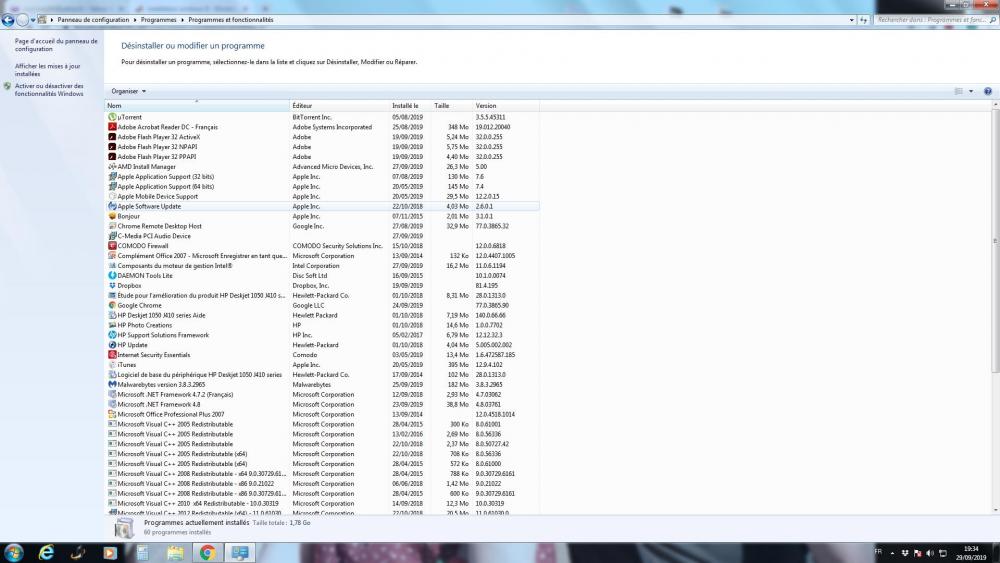1000x563 pixels.
Task: Open the help question mark icon
Action: (987, 91)
